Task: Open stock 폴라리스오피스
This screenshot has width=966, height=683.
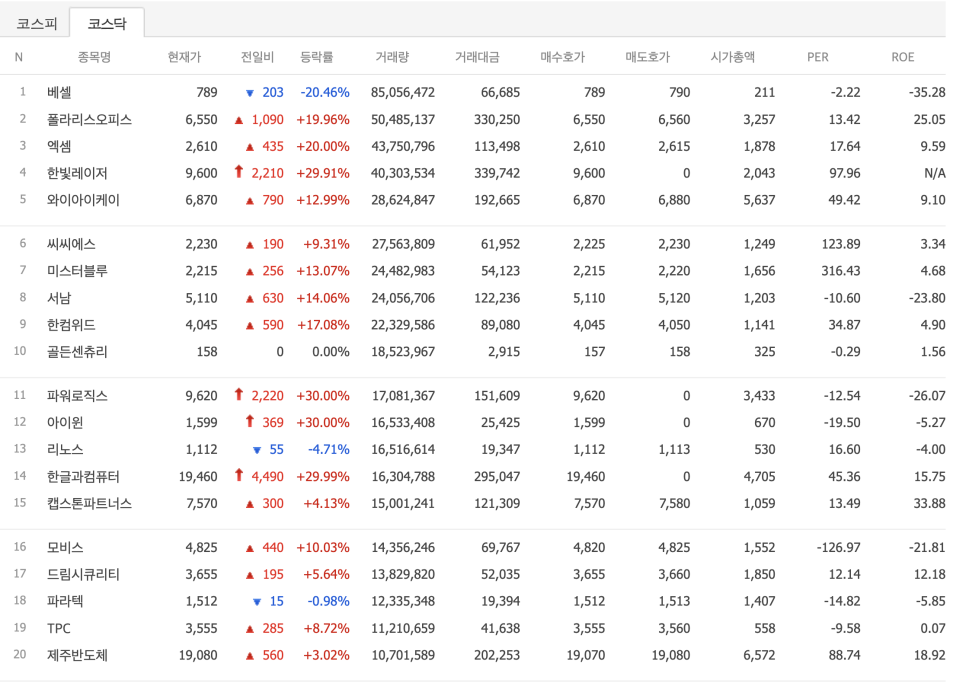Action: [89, 119]
